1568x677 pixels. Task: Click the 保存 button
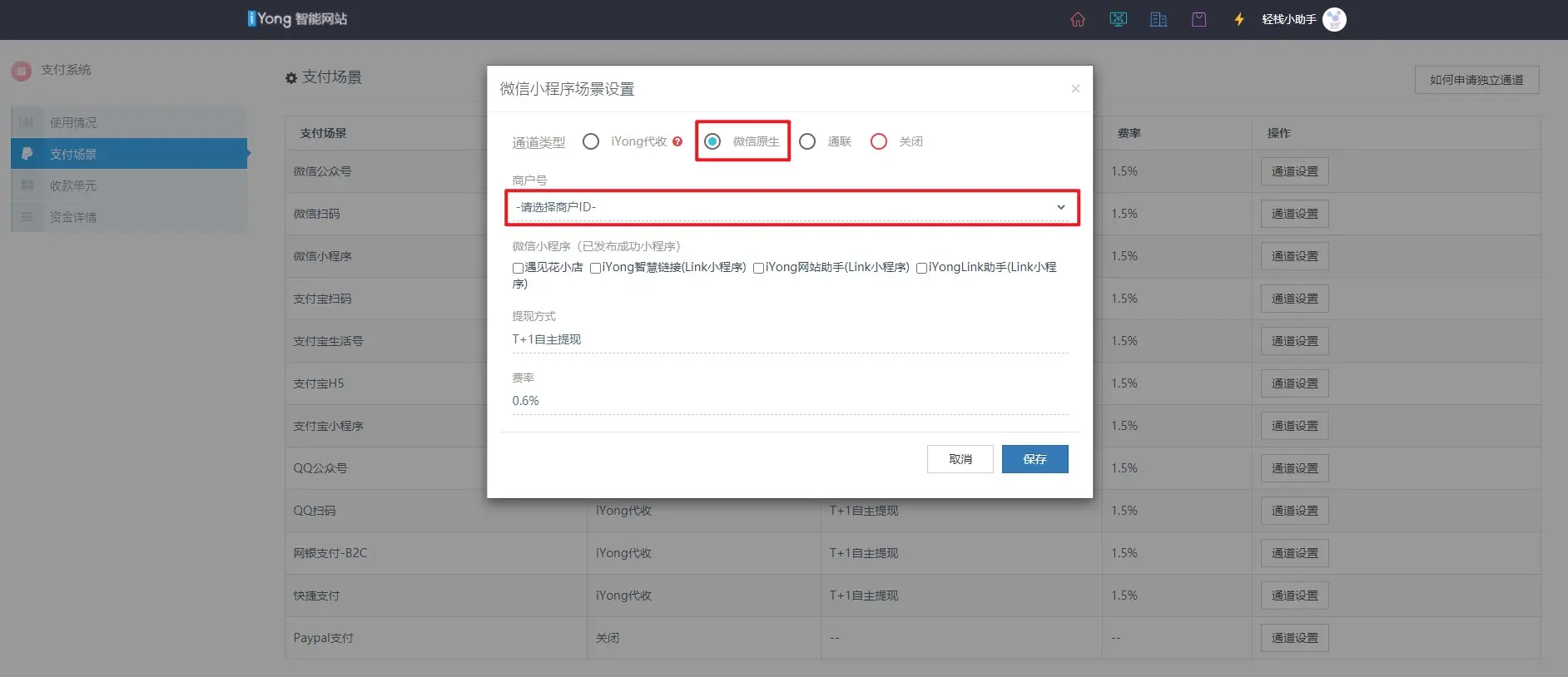pyautogui.click(x=1035, y=459)
